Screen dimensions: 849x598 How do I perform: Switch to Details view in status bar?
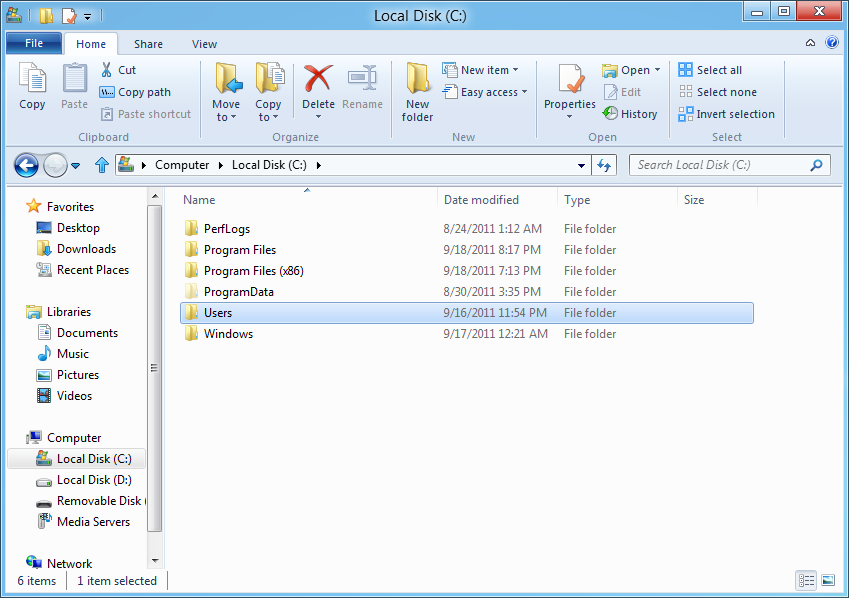click(x=806, y=581)
